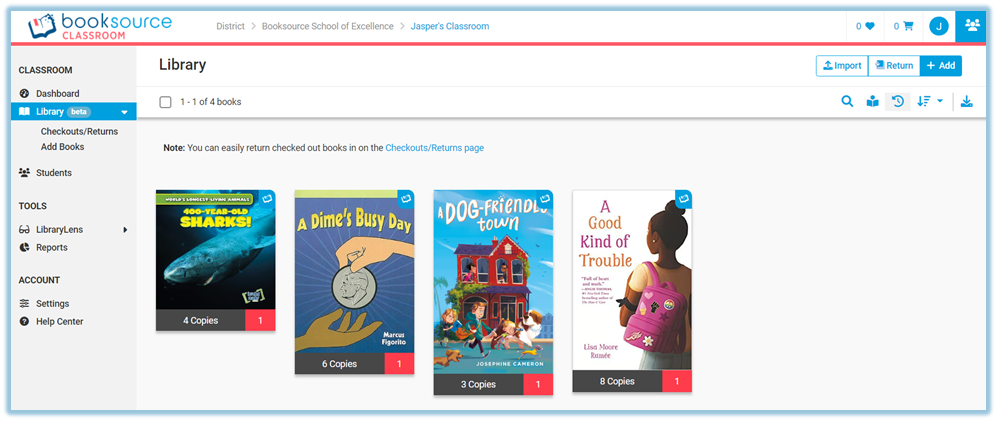The width and height of the screenshot is (997, 421).
Task: Toggle the checkout history clock icon
Action: (x=898, y=101)
